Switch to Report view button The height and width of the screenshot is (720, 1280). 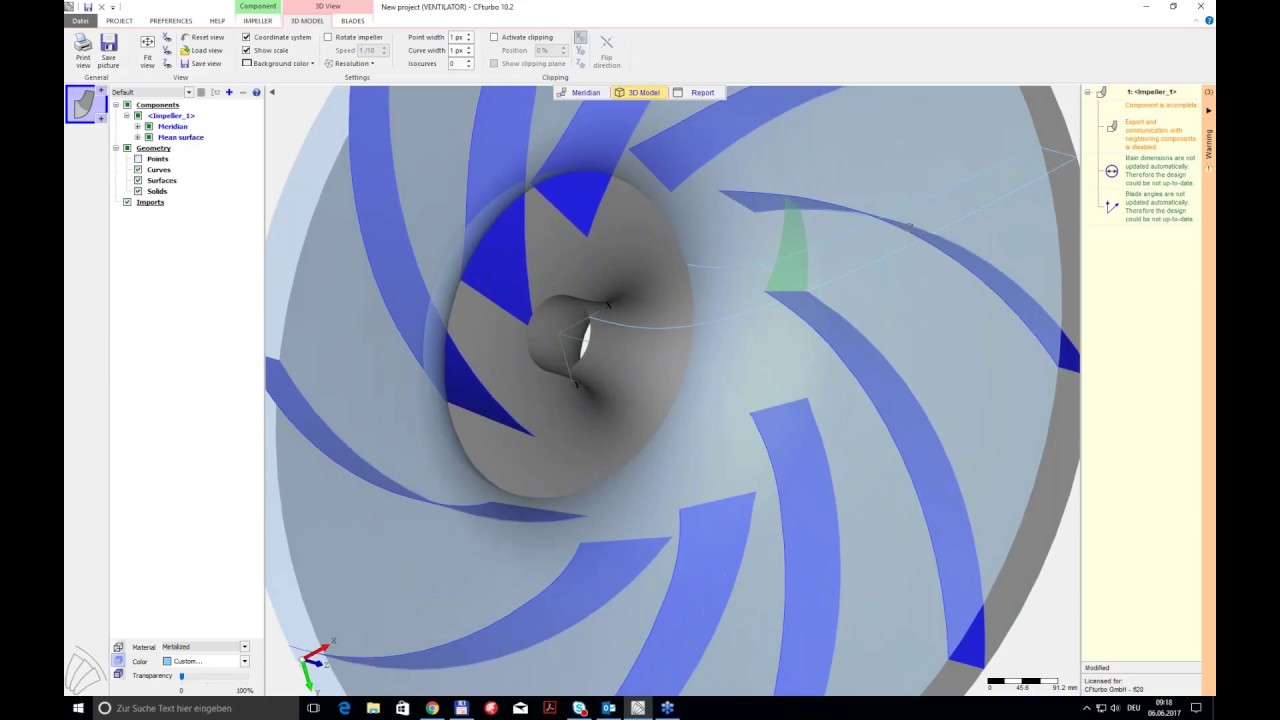[x=696, y=92]
